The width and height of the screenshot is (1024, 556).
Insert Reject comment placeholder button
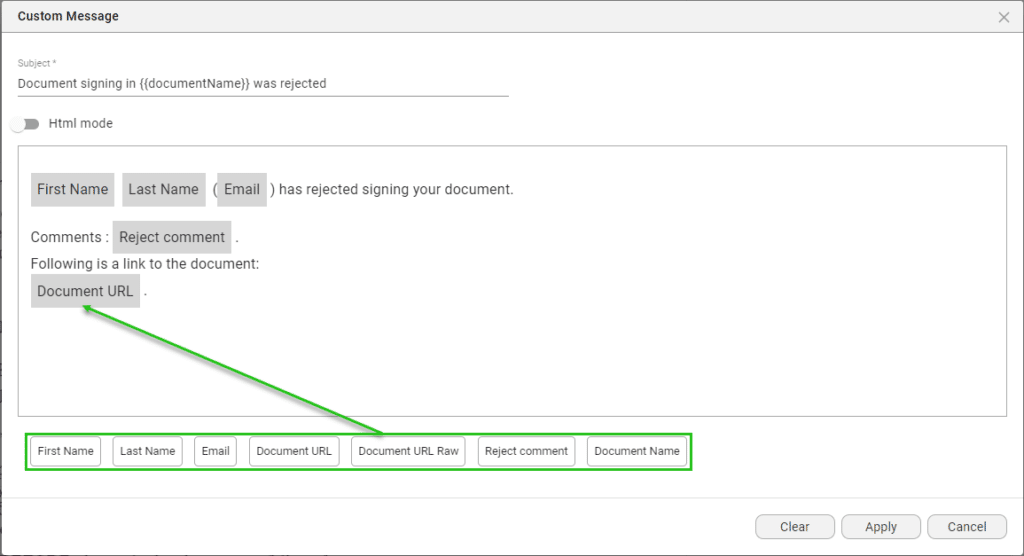(x=526, y=451)
